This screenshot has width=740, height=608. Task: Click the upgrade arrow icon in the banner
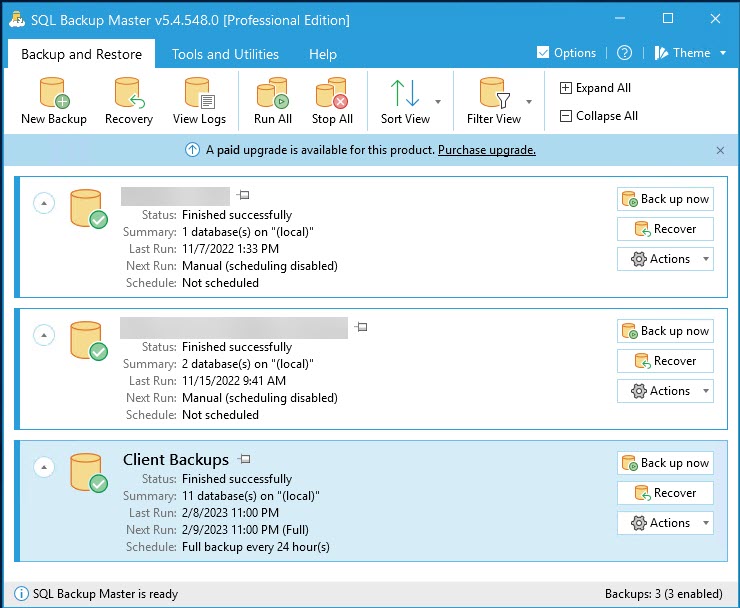tap(192, 150)
